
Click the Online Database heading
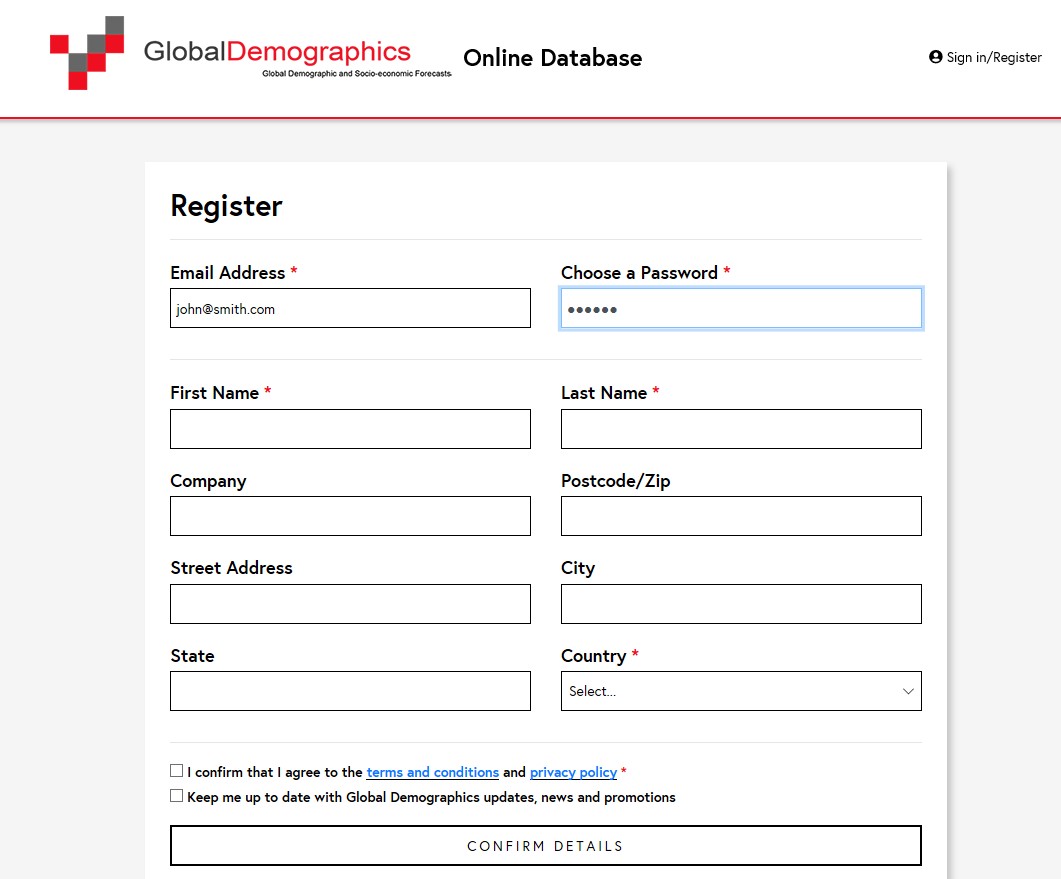tap(553, 58)
